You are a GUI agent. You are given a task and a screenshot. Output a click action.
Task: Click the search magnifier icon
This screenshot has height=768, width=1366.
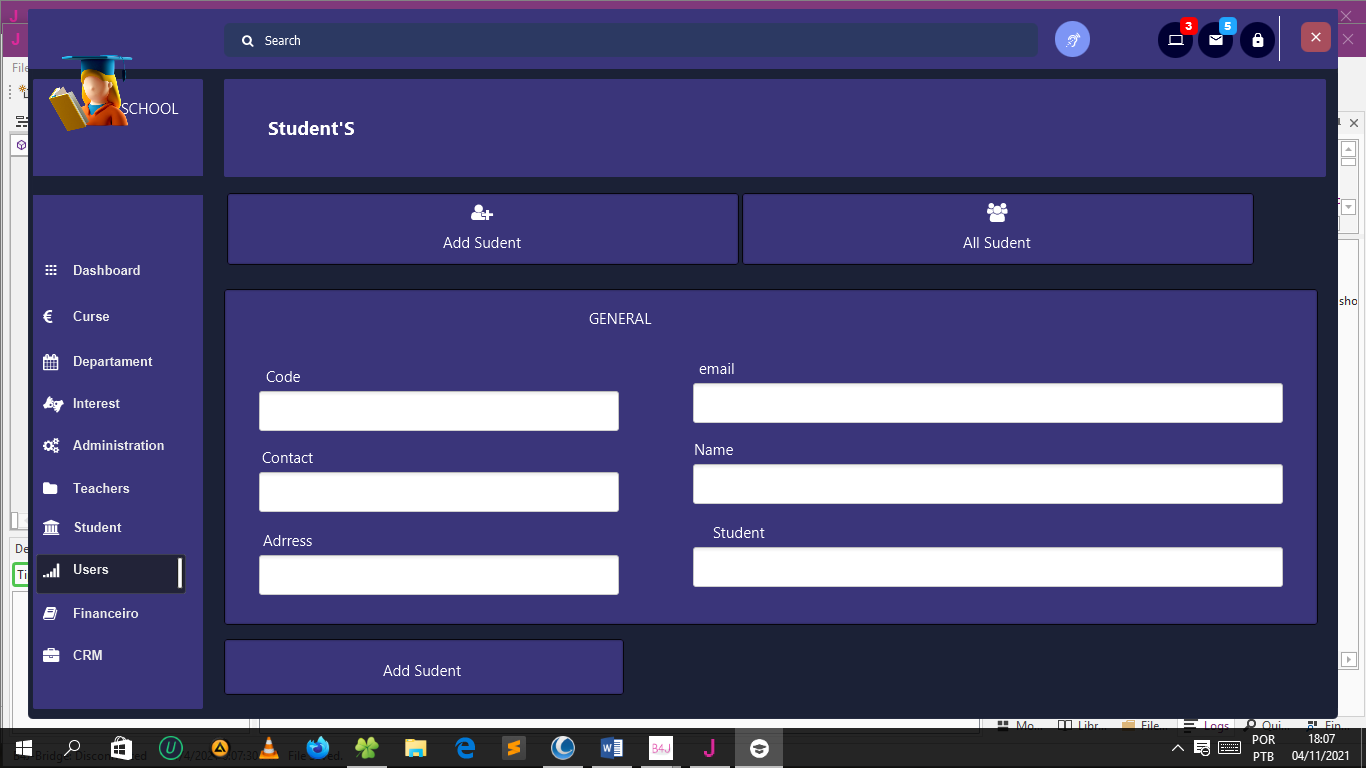coord(247,41)
